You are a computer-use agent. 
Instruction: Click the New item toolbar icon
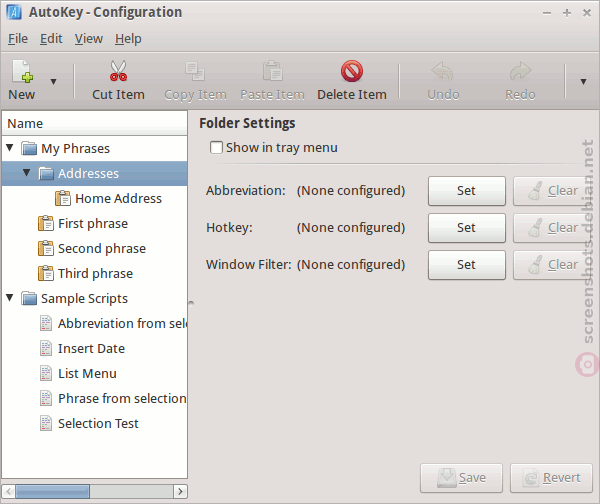[23, 72]
